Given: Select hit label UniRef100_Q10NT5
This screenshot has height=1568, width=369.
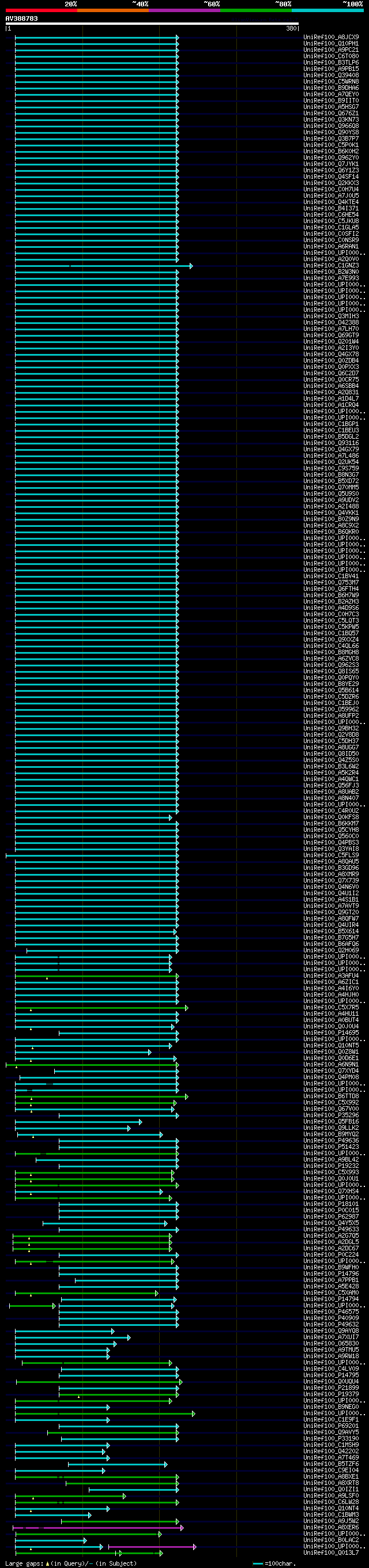Looking at the screenshot, I should 332,1046.
